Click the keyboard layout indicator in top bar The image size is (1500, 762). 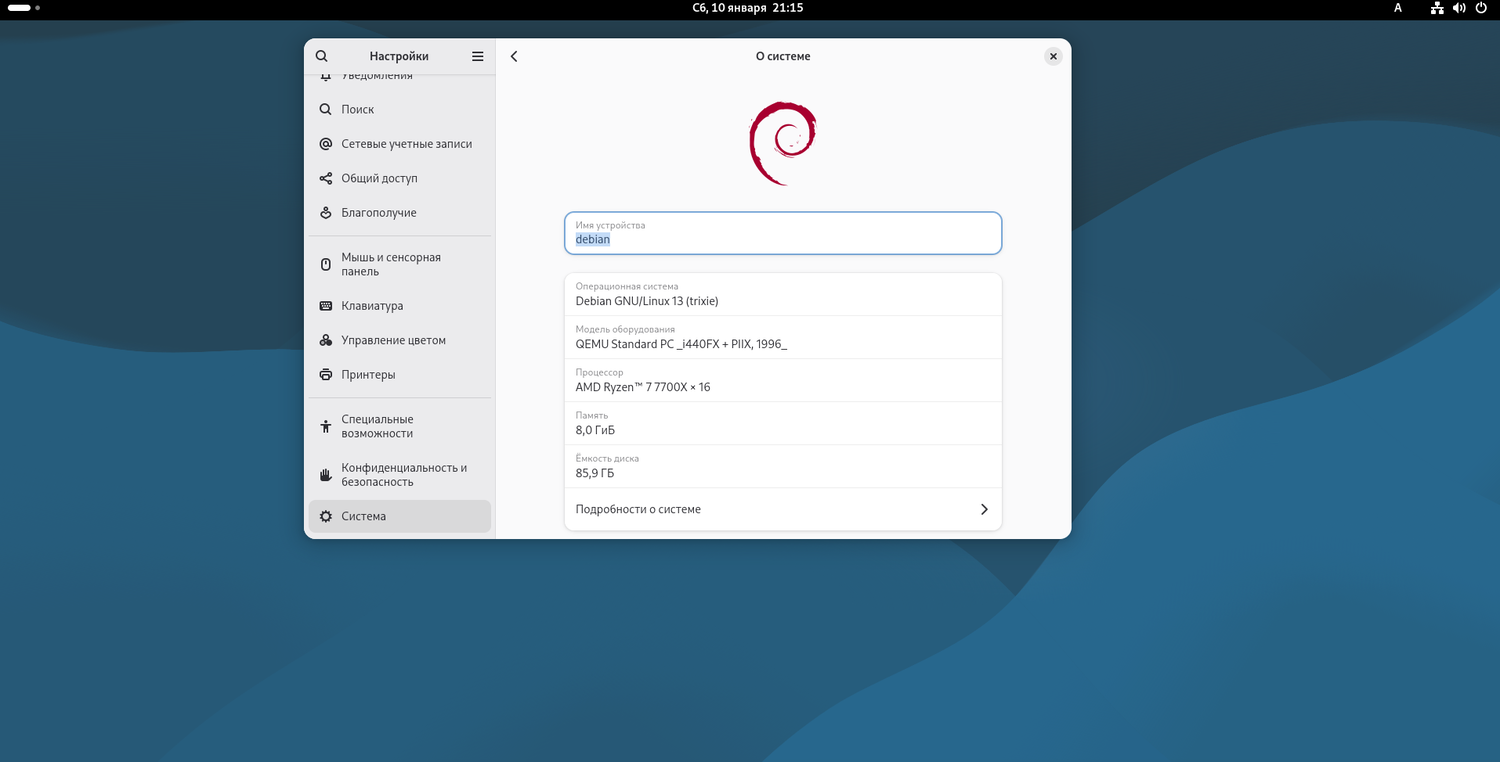pyautogui.click(x=1398, y=8)
